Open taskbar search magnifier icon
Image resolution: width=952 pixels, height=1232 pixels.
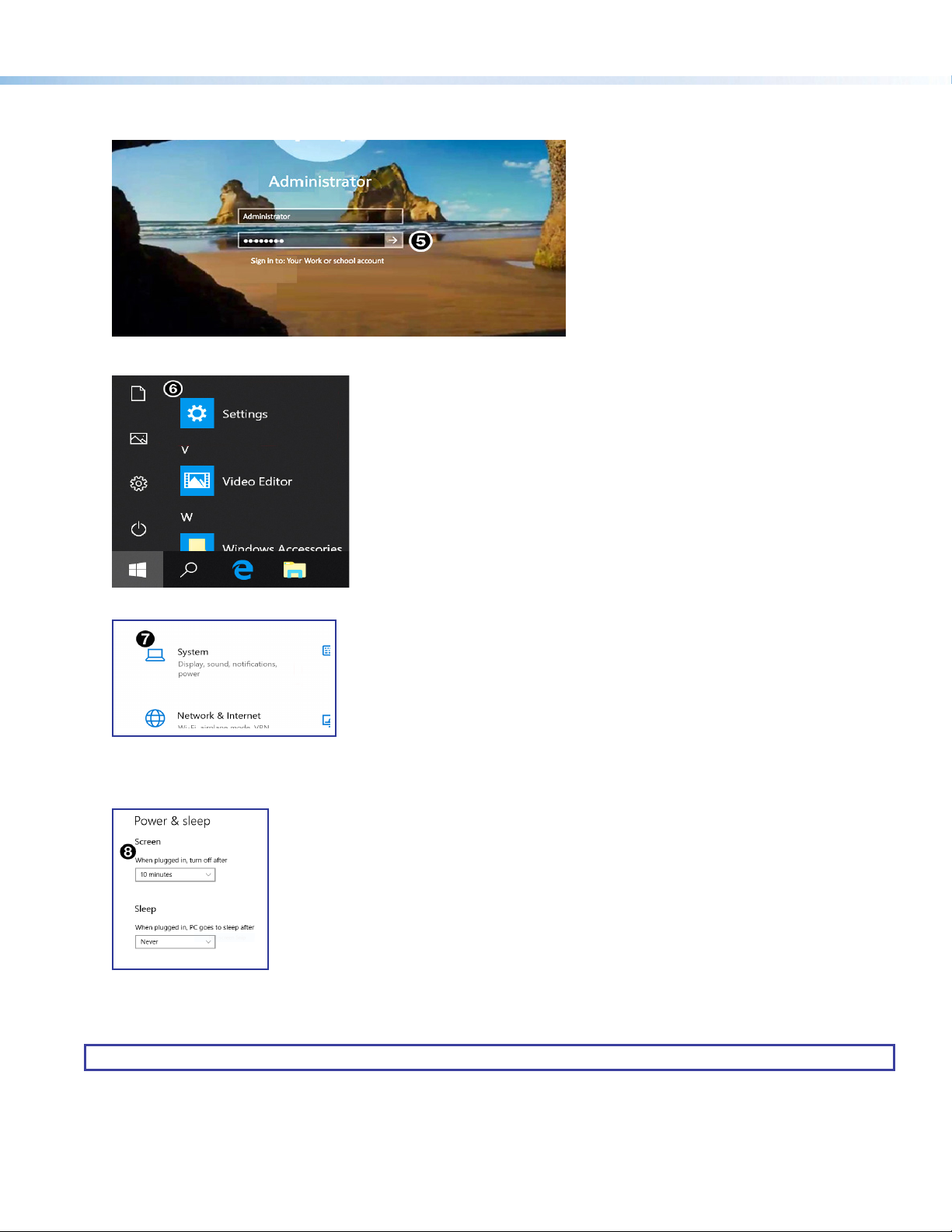click(189, 570)
